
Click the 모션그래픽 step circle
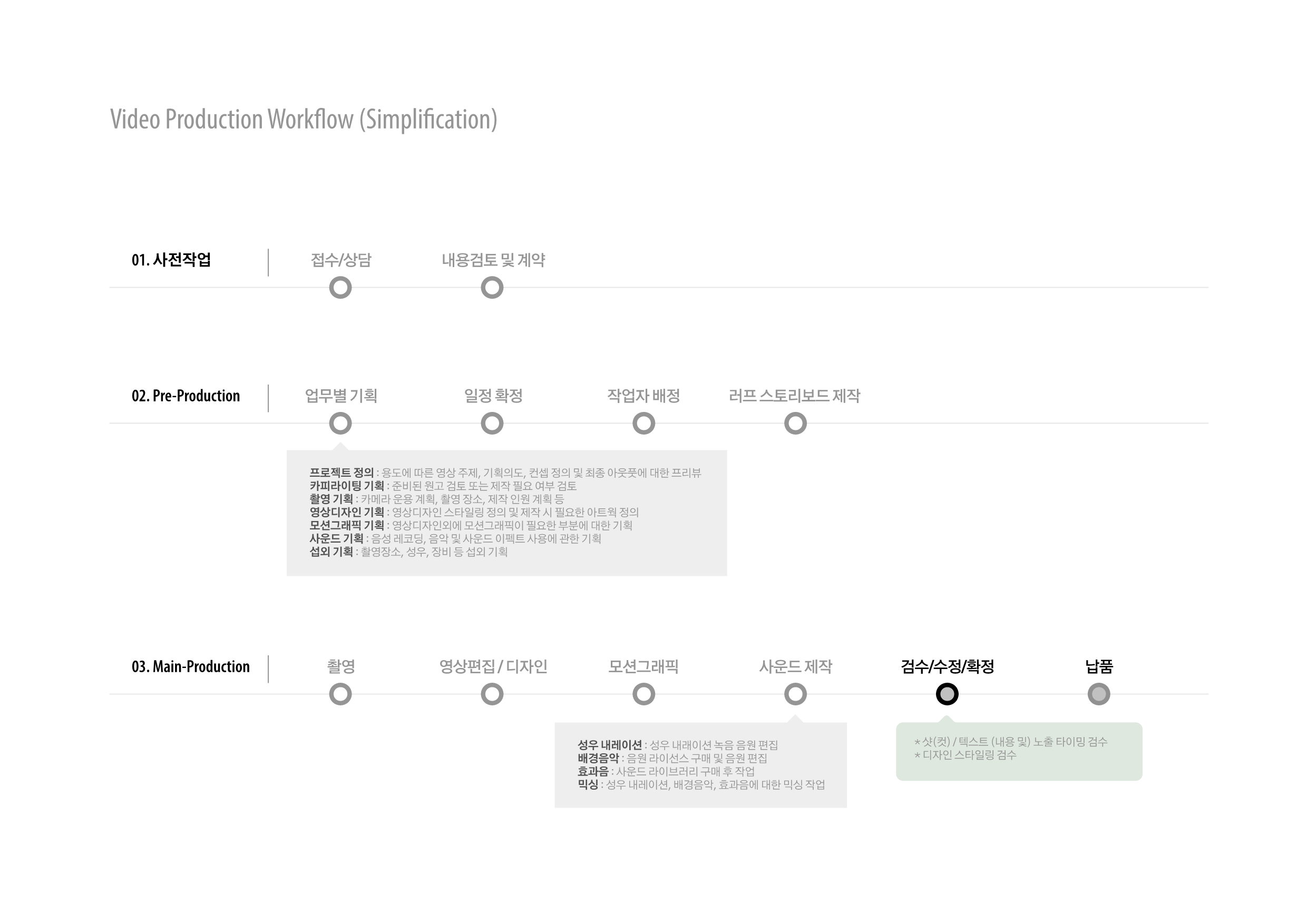[644, 694]
